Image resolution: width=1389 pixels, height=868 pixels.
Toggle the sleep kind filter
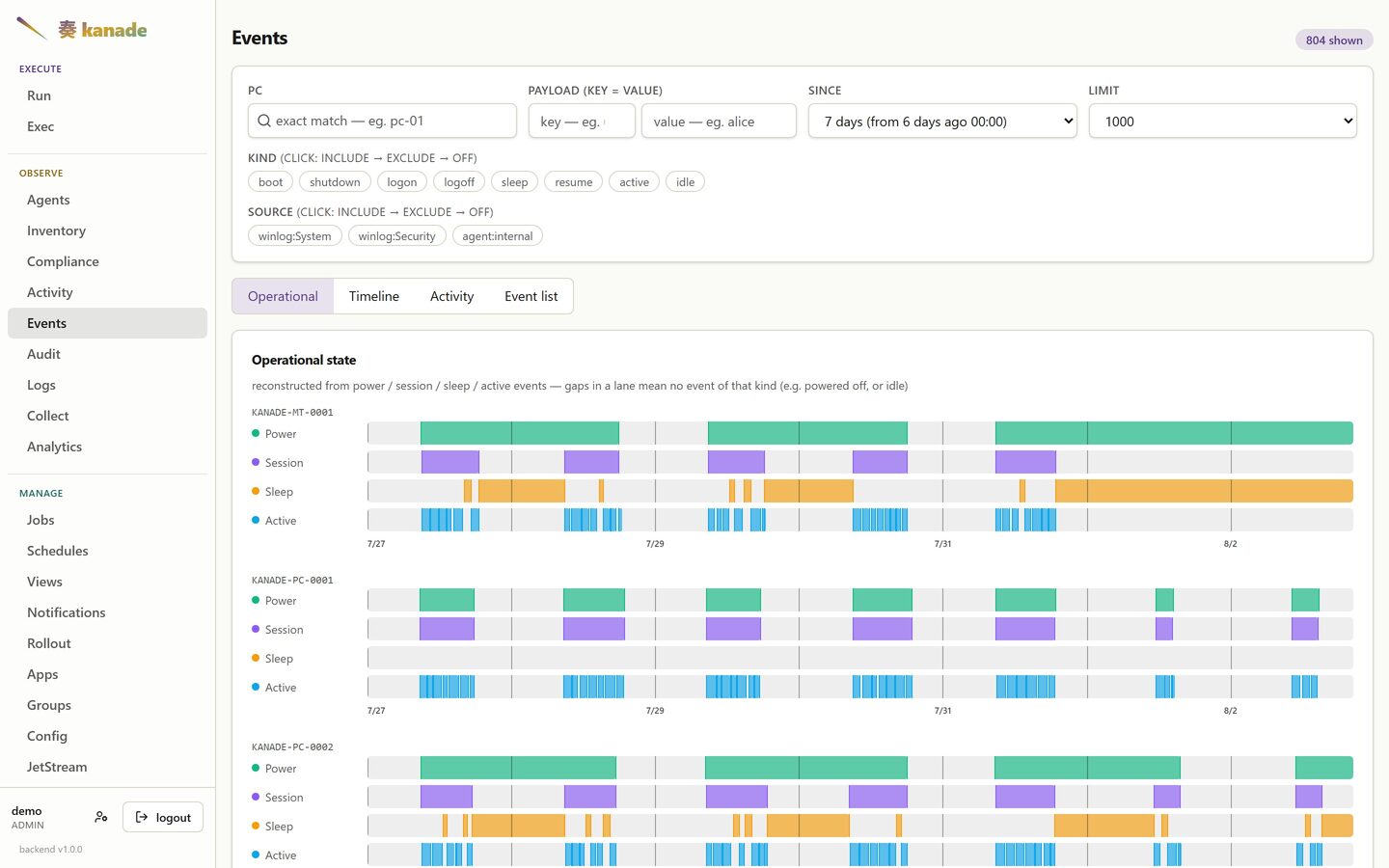(x=515, y=182)
